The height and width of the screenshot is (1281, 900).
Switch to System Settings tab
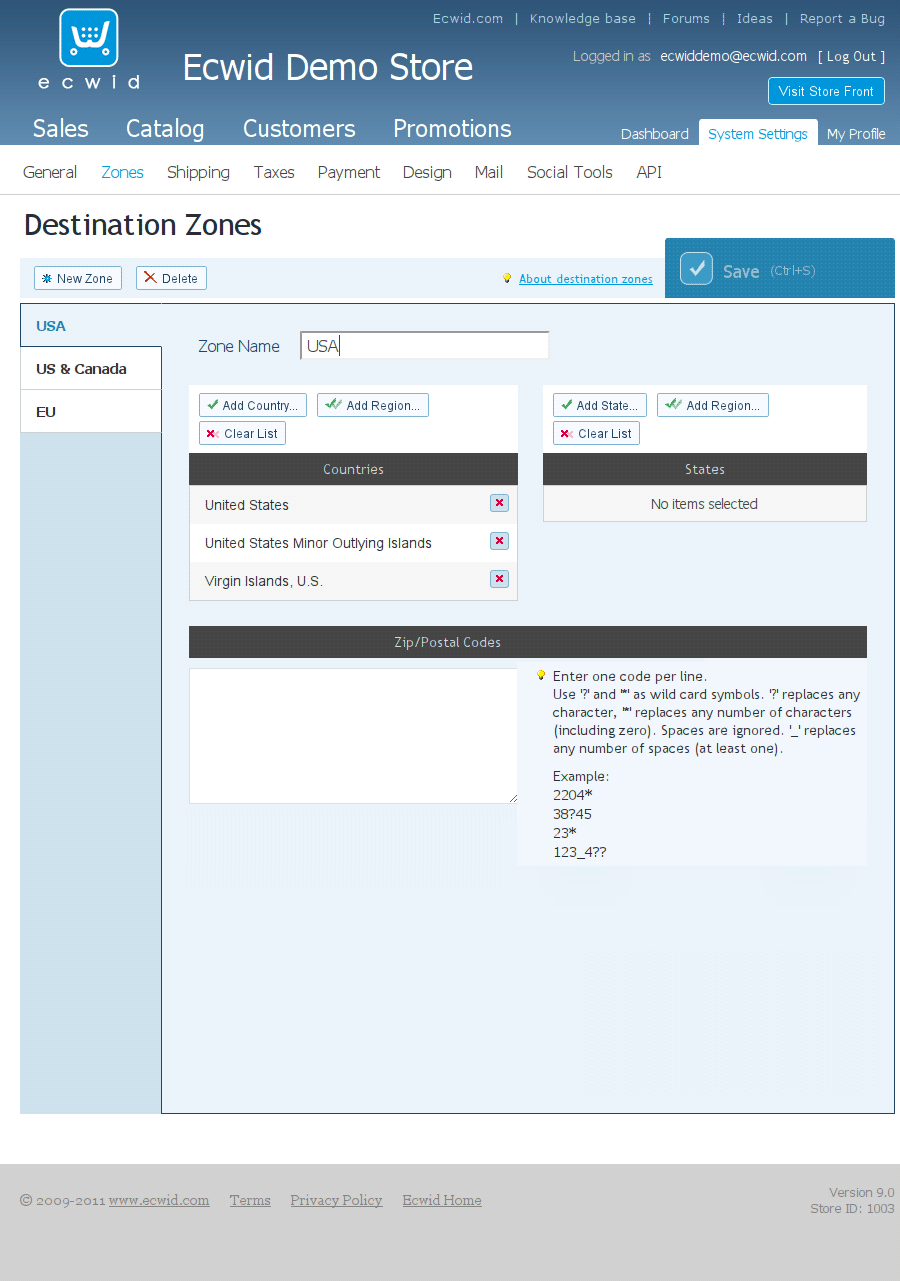(758, 133)
